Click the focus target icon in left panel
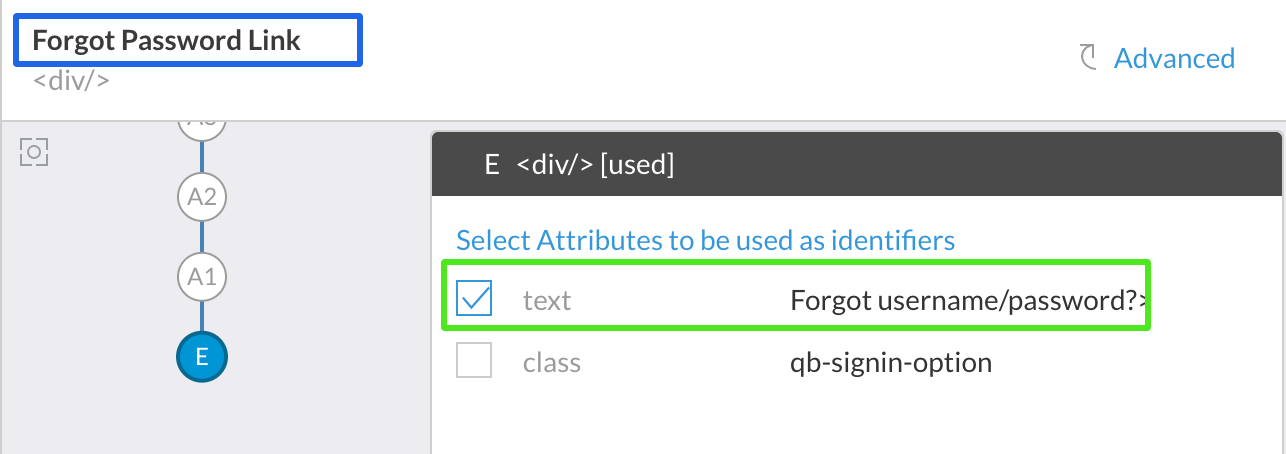 pyautogui.click(x=34, y=152)
